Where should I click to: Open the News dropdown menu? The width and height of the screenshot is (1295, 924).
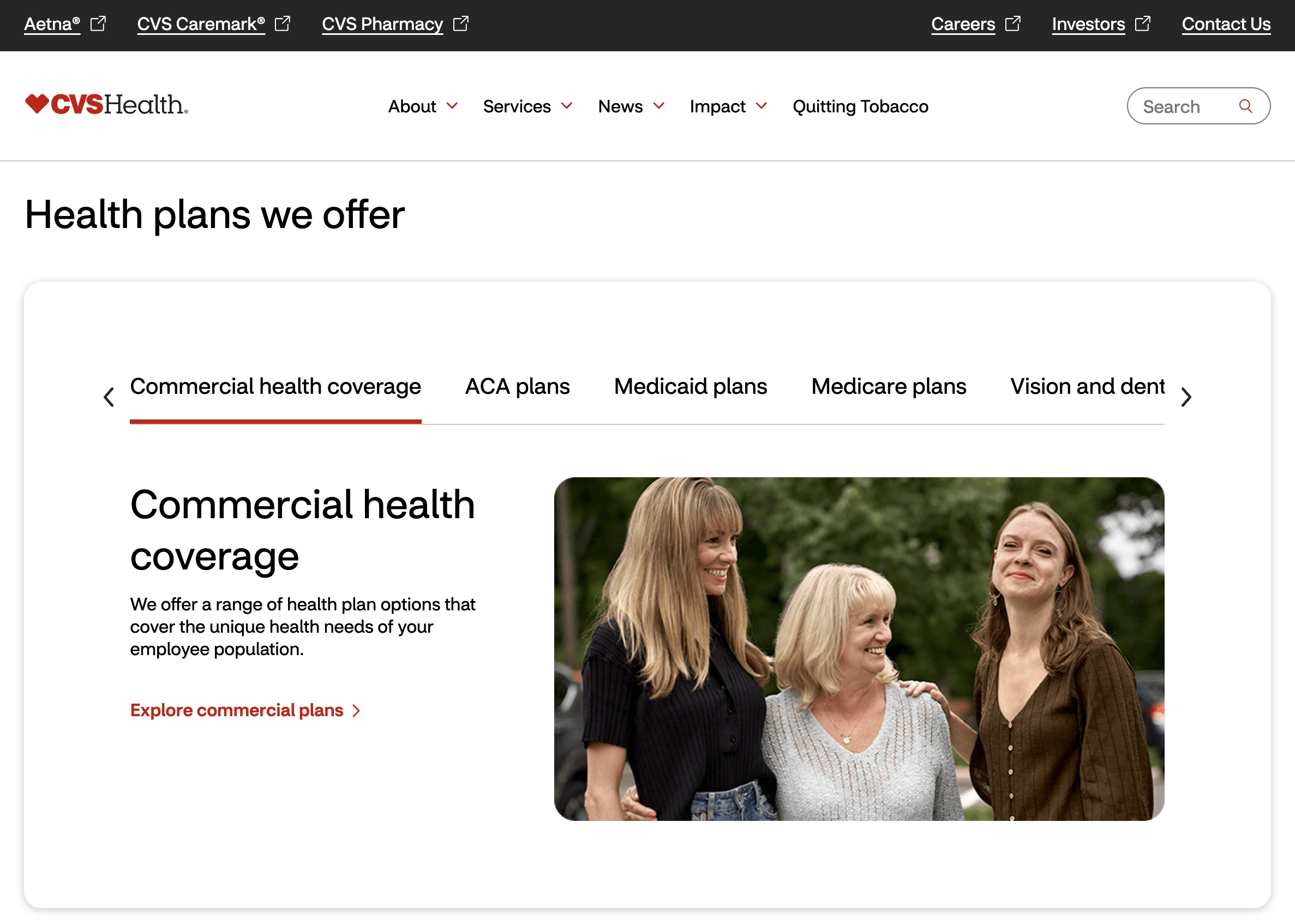point(631,106)
